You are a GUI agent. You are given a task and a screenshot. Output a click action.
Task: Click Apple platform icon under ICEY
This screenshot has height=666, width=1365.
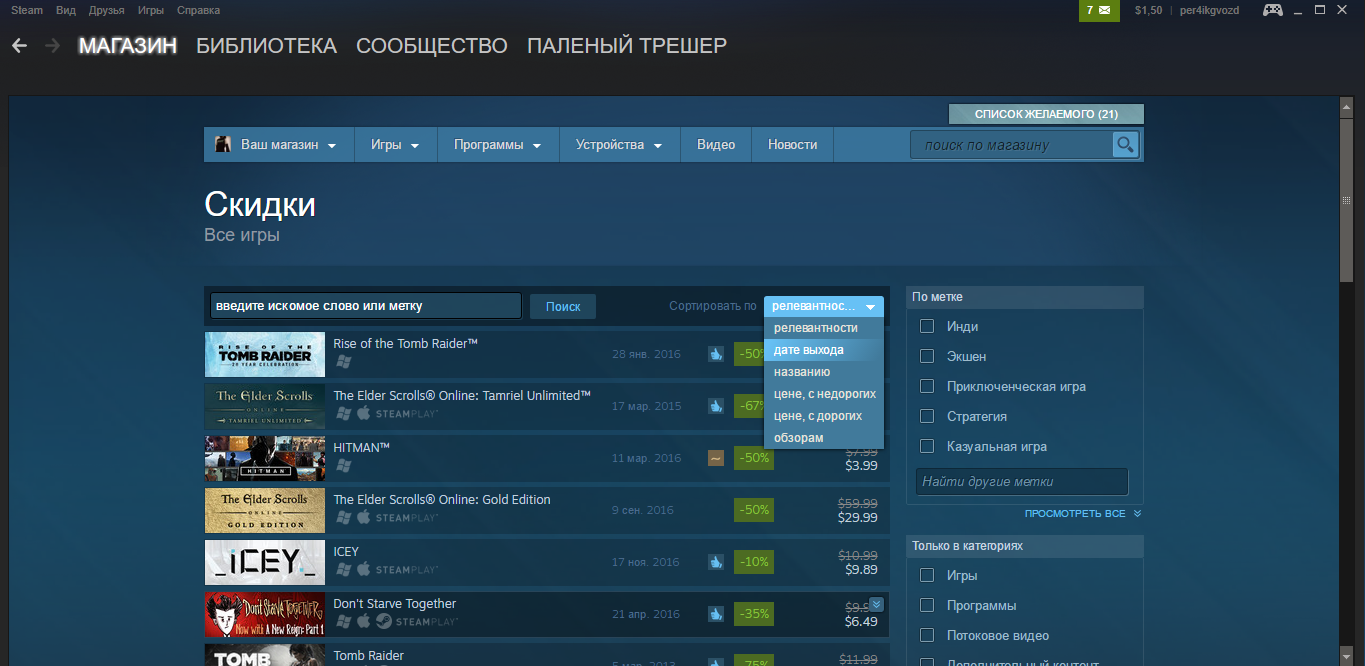click(364, 569)
